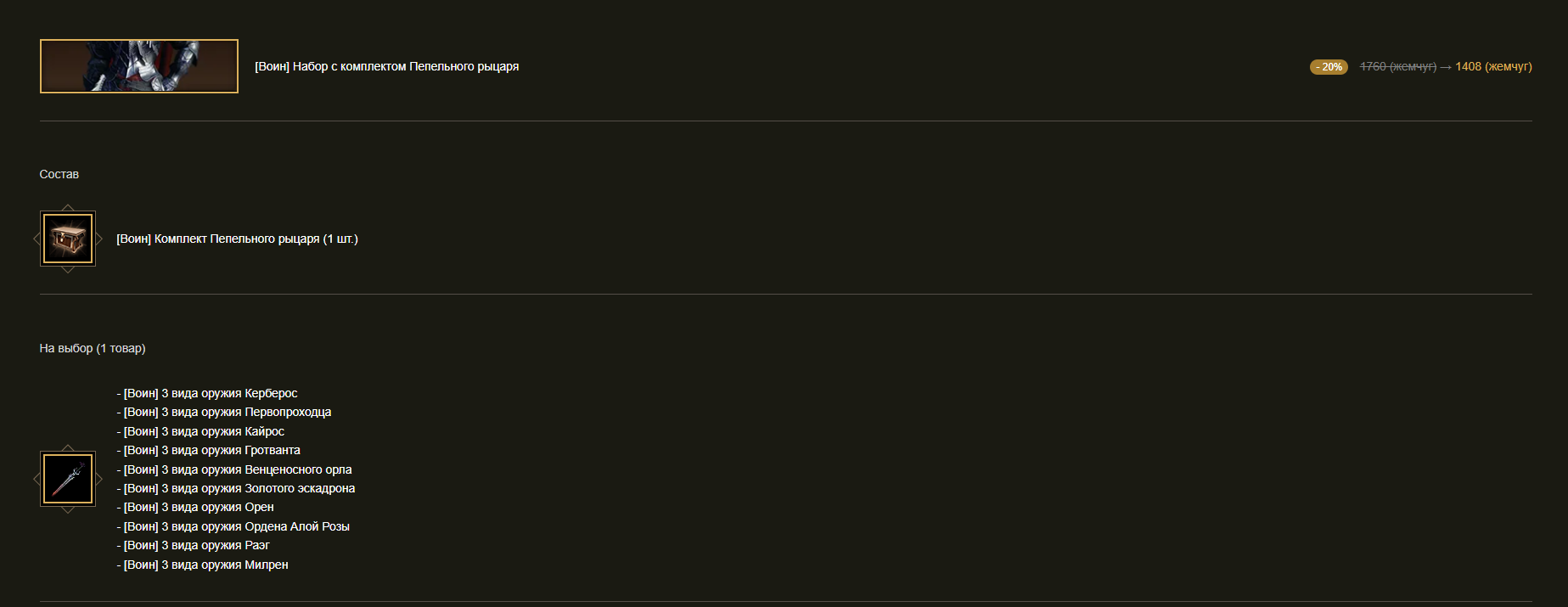The width and height of the screenshot is (1568, 607).
Task: Select the treasure chest item icon
Action: coord(68,239)
